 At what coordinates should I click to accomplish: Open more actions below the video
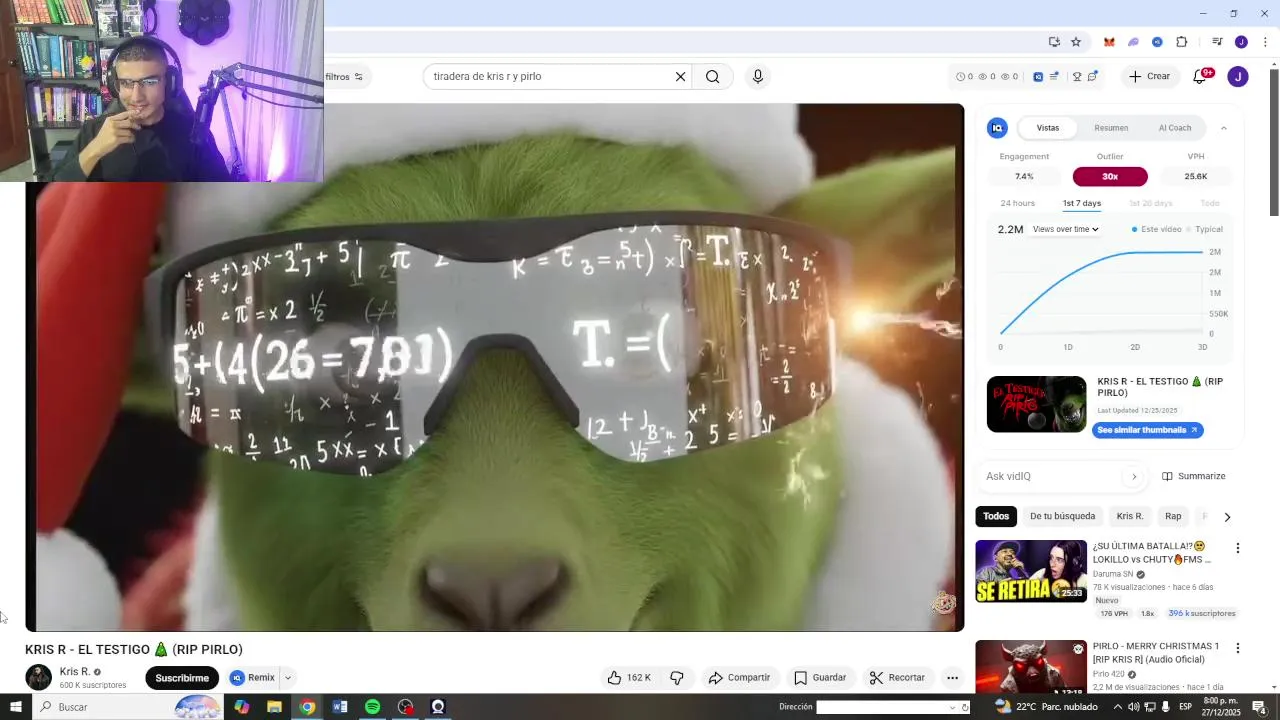952,677
